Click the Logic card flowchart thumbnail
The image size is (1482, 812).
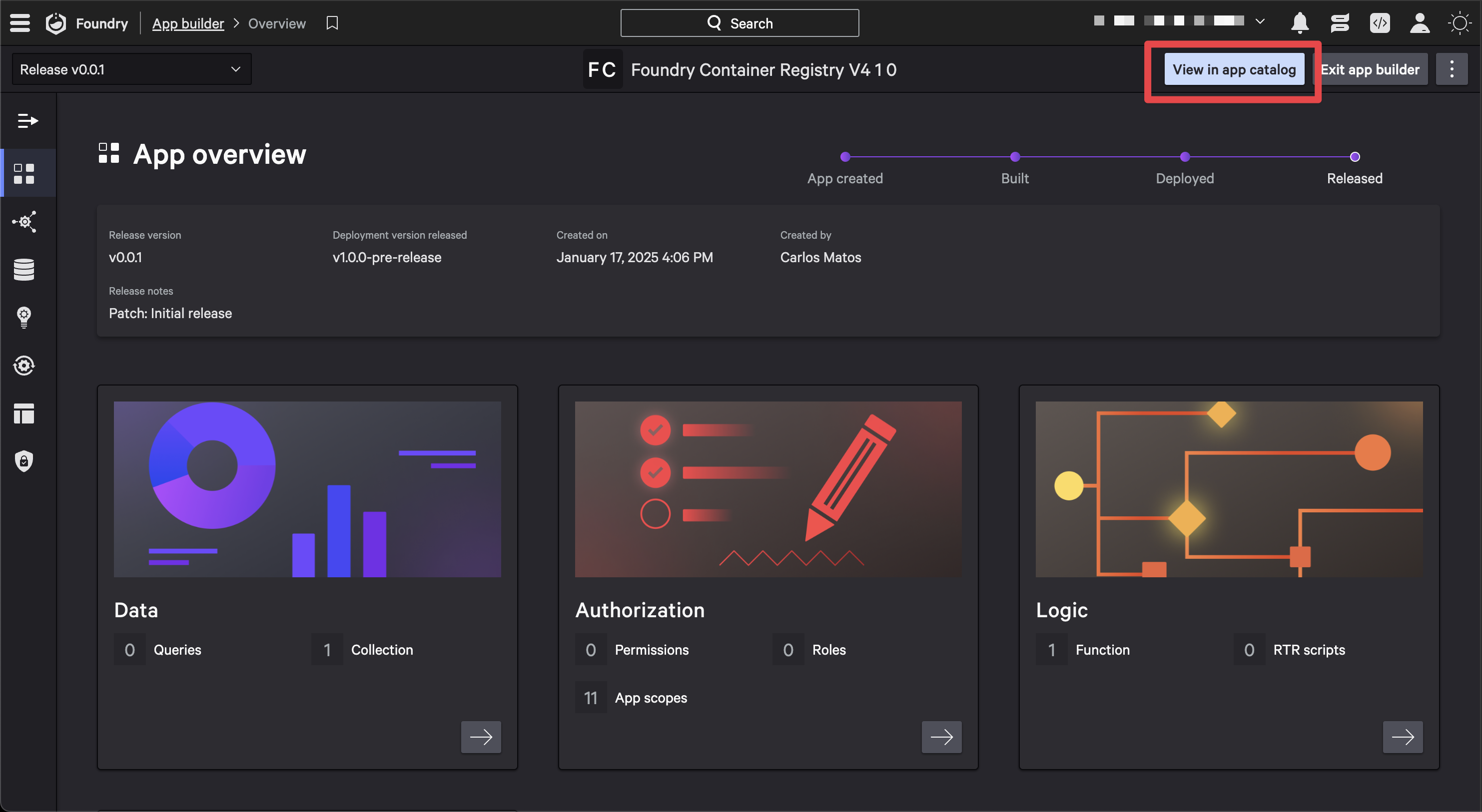pyautogui.click(x=1229, y=489)
